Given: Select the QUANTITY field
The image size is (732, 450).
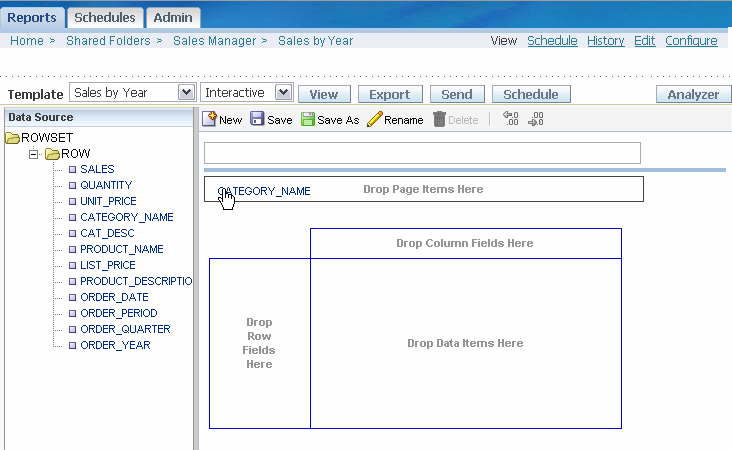Looking at the screenshot, I should click(x=106, y=185).
